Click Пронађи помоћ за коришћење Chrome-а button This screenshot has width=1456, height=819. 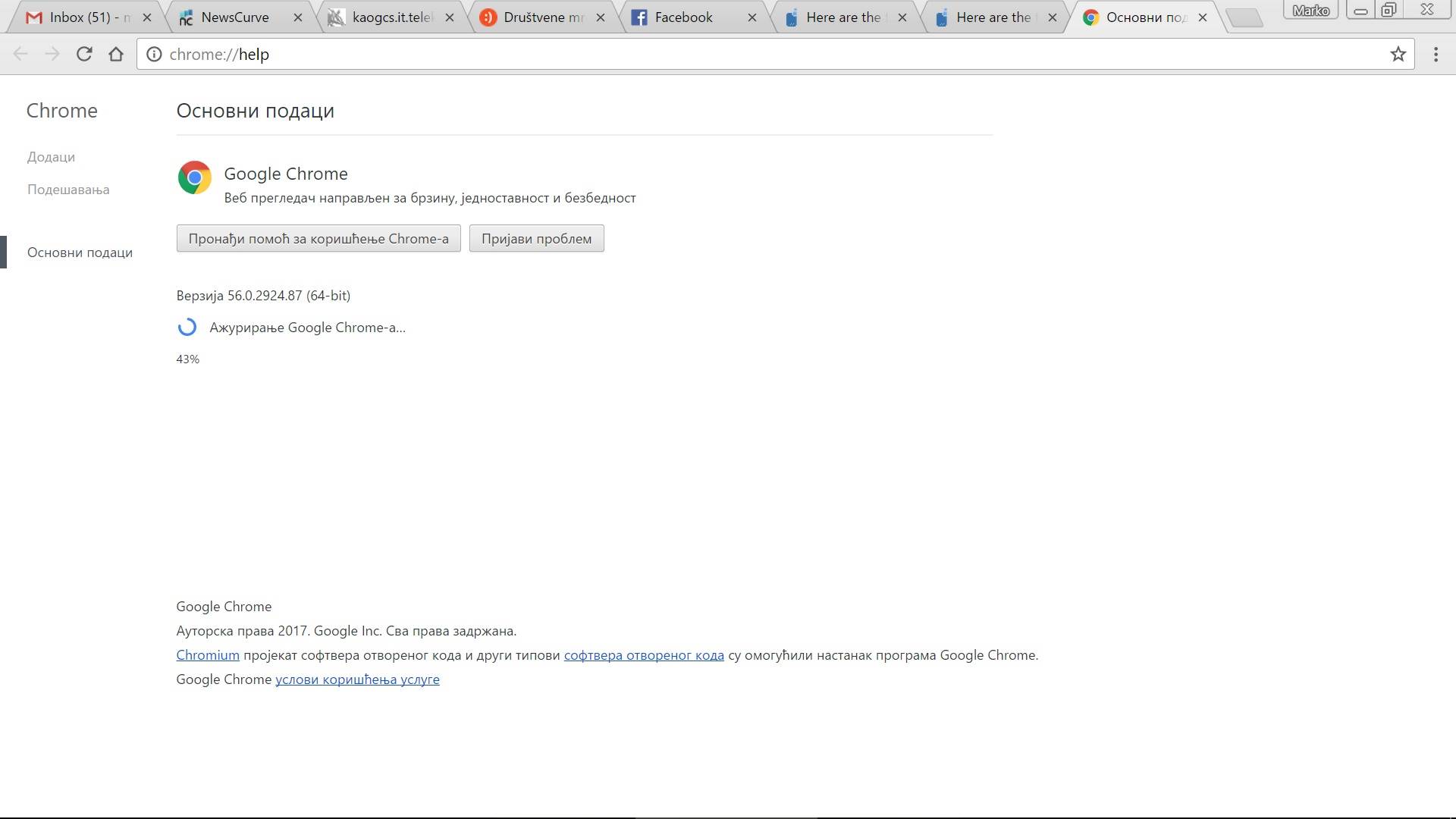click(318, 238)
